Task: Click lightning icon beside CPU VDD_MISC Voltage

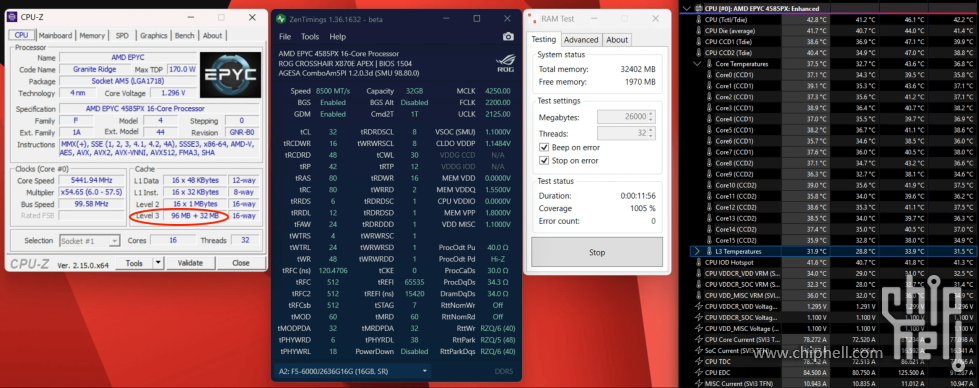Action: (699, 329)
